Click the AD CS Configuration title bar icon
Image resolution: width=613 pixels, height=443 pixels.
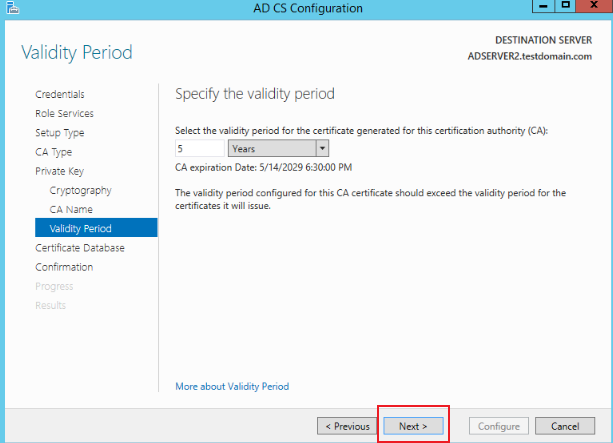point(13,7)
